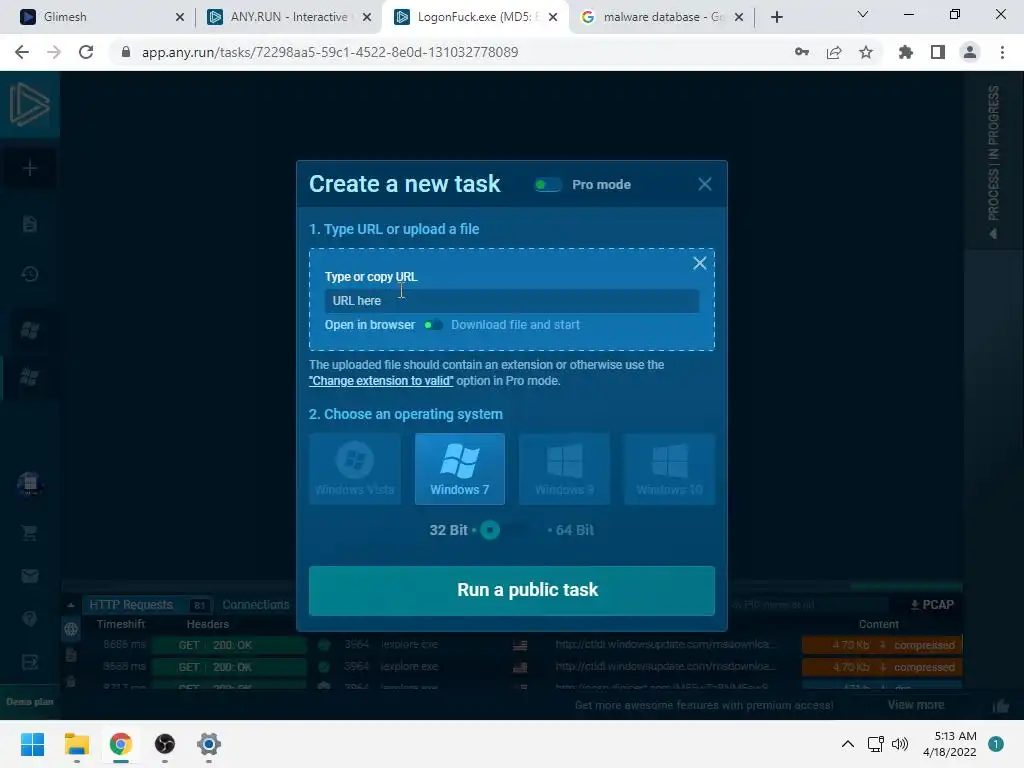Open the shopping cart icon in sidebar

pos(29,532)
